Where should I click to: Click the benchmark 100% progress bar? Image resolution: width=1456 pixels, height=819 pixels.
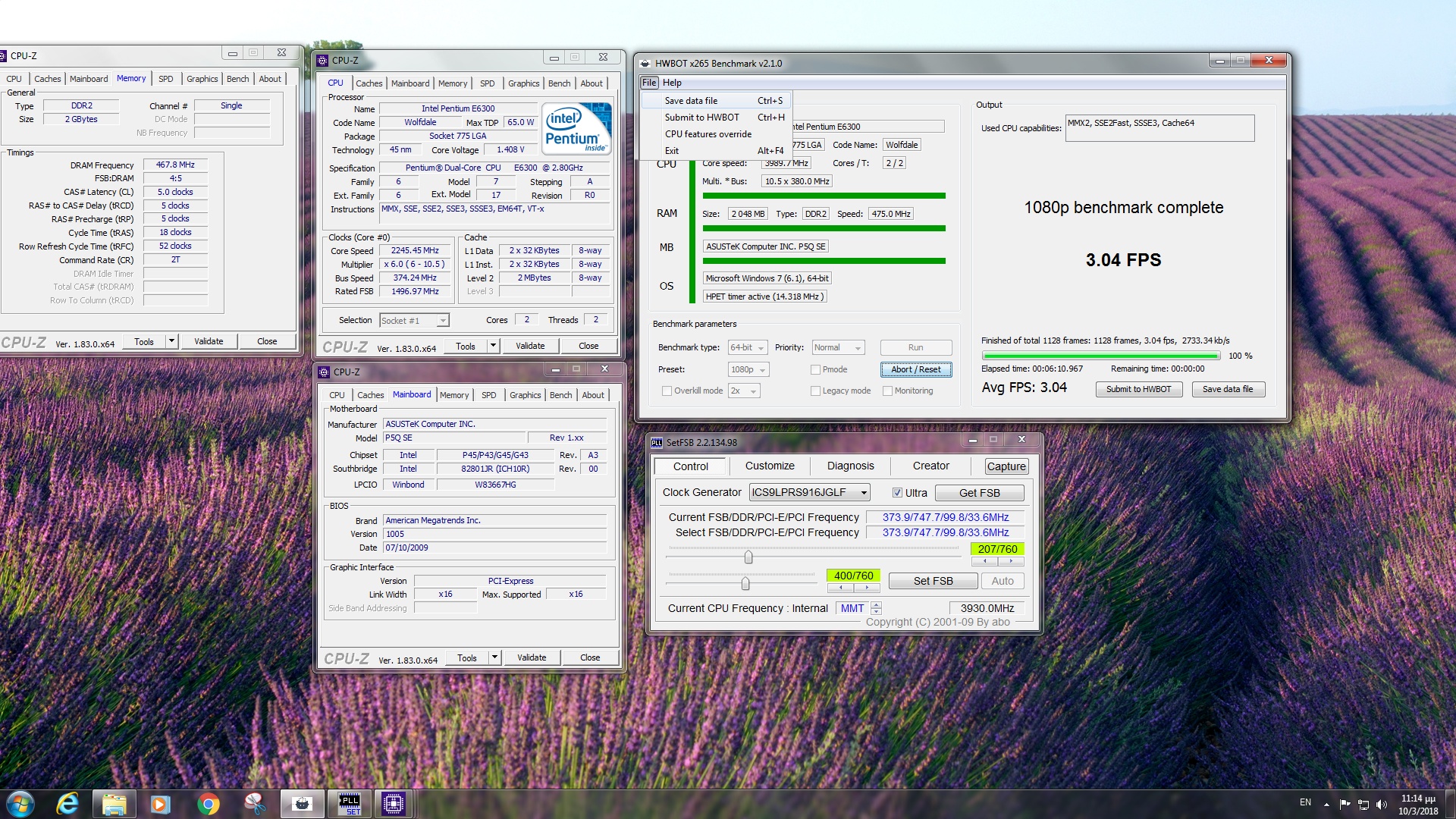1100,356
